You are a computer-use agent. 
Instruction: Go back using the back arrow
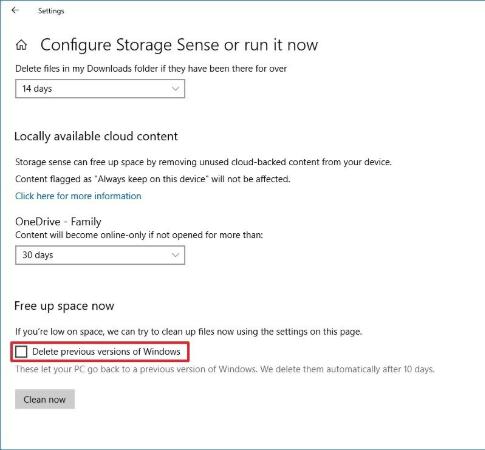coord(15,10)
